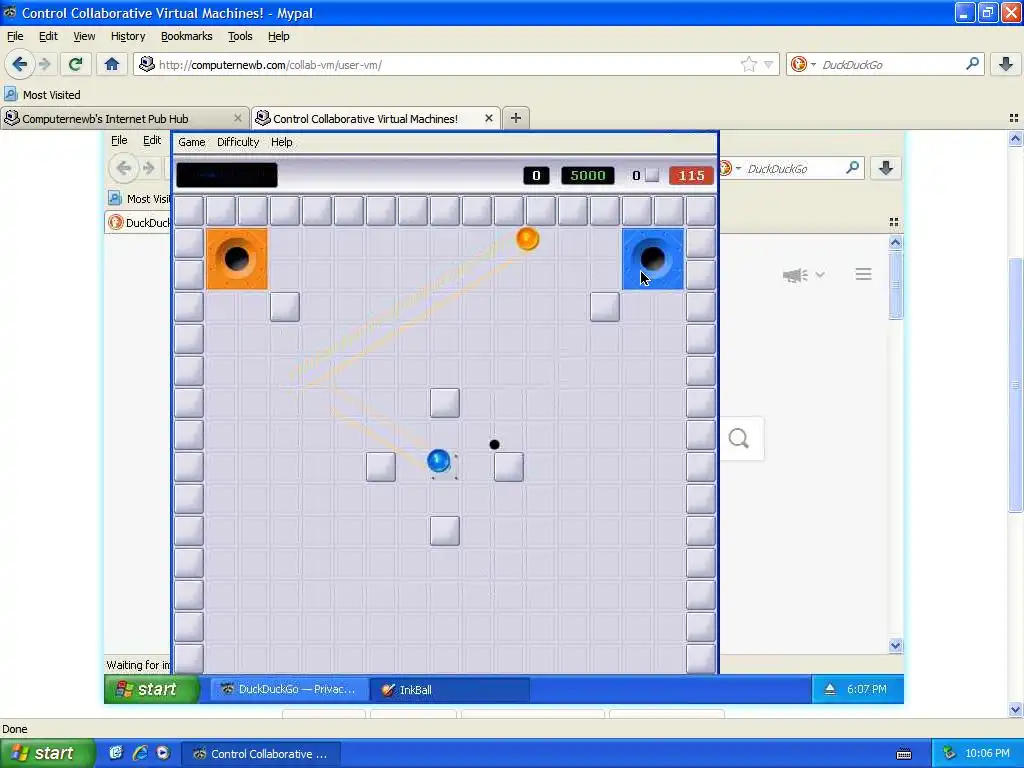Click the VM Start button

pos(152,689)
